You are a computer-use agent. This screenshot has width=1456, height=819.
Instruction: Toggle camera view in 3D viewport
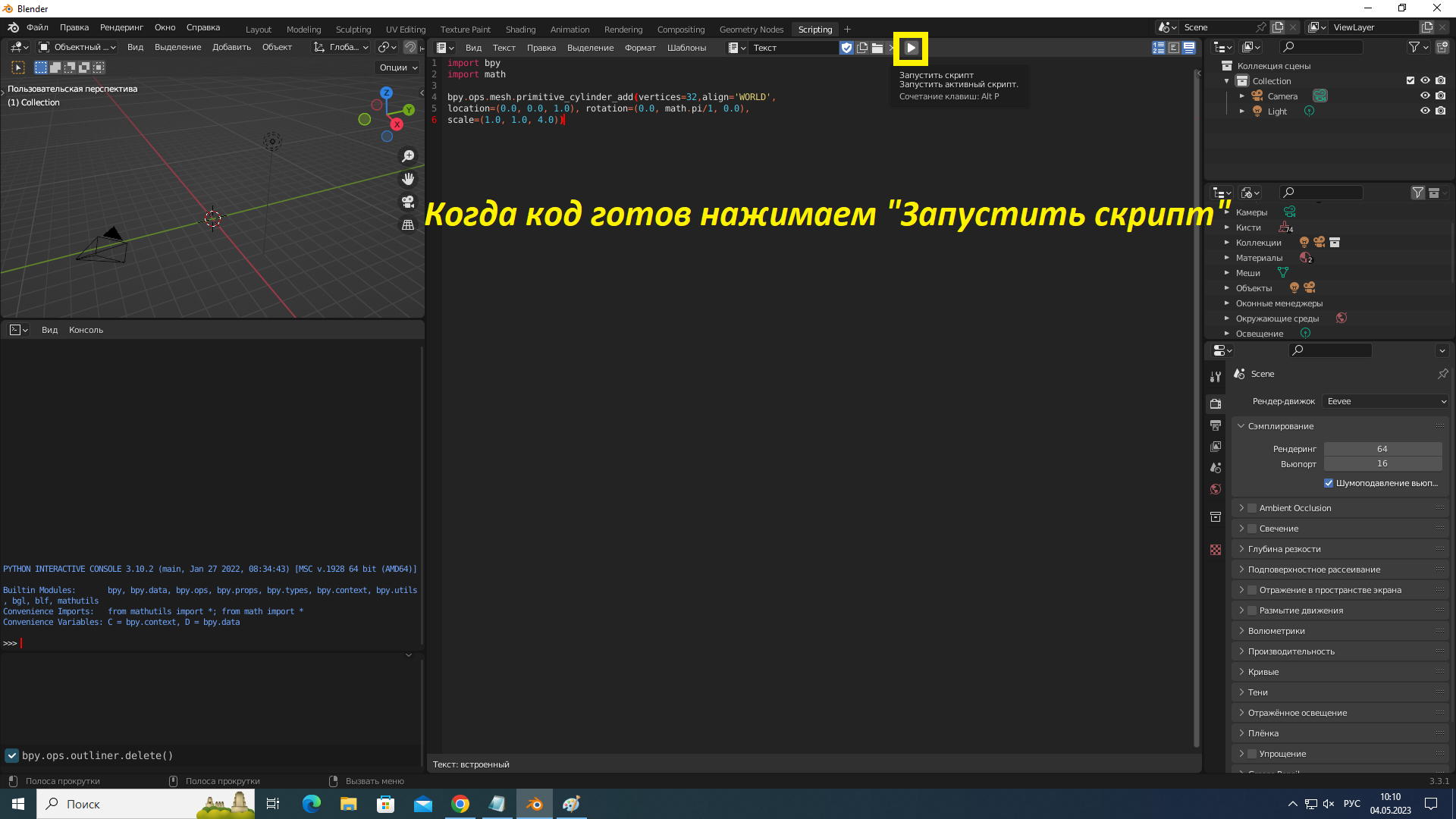pyautogui.click(x=408, y=202)
